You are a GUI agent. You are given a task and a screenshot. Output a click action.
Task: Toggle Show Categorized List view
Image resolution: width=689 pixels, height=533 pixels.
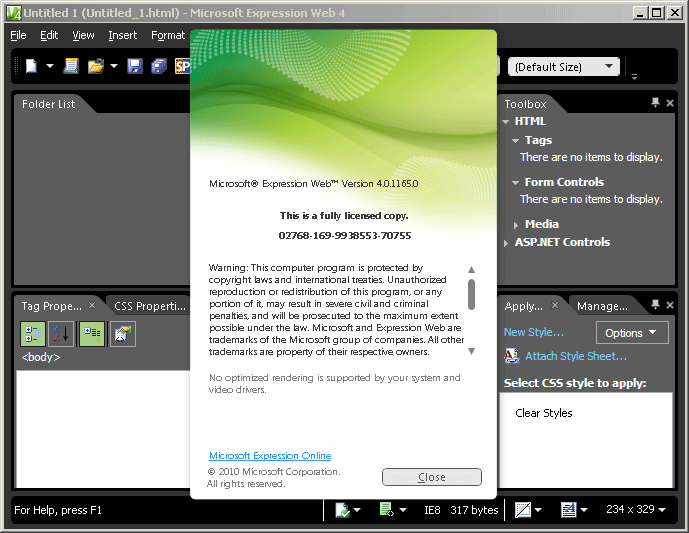pyautogui.click(x=33, y=334)
